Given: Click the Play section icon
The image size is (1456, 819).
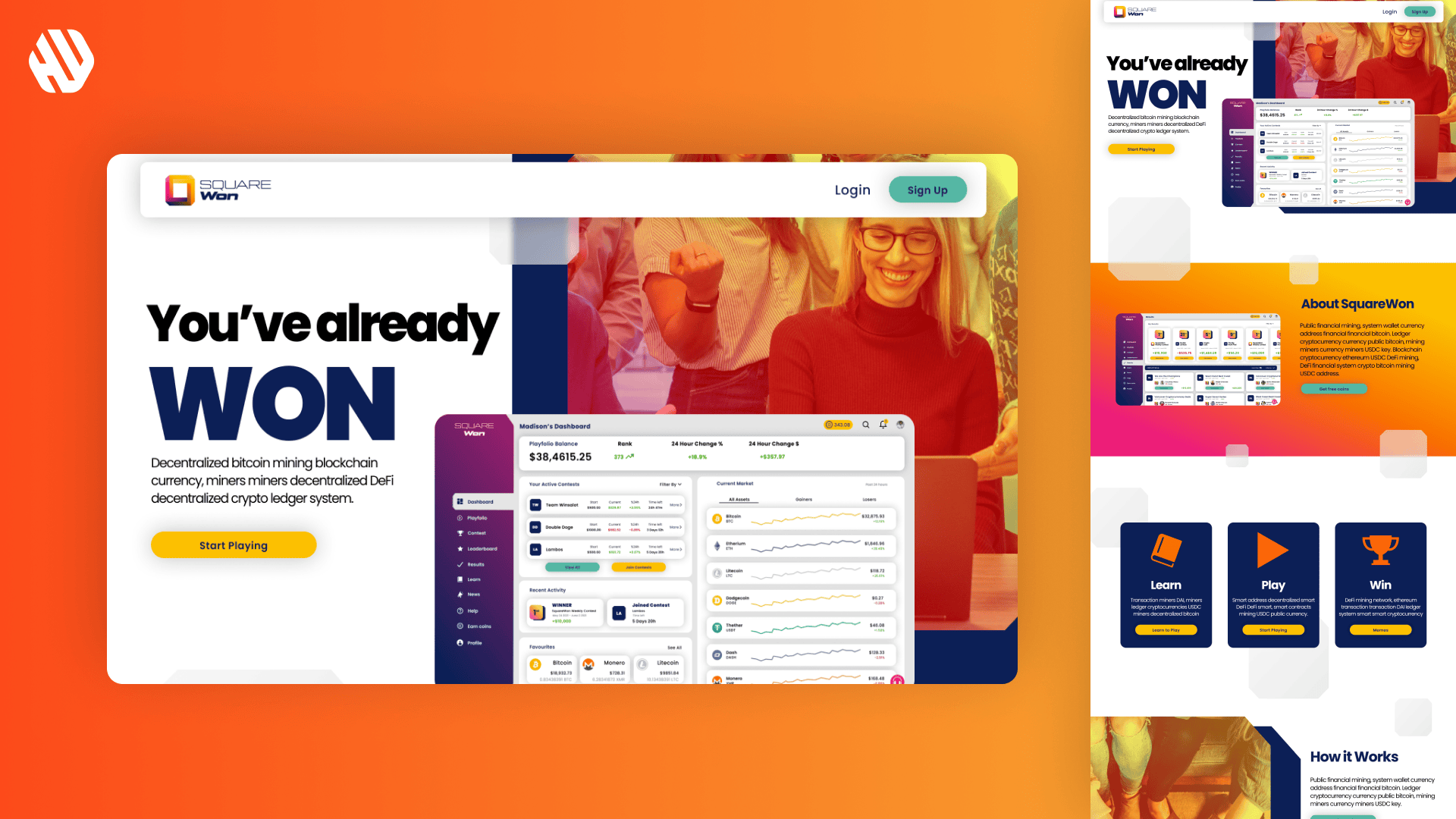Looking at the screenshot, I should click(1272, 551).
